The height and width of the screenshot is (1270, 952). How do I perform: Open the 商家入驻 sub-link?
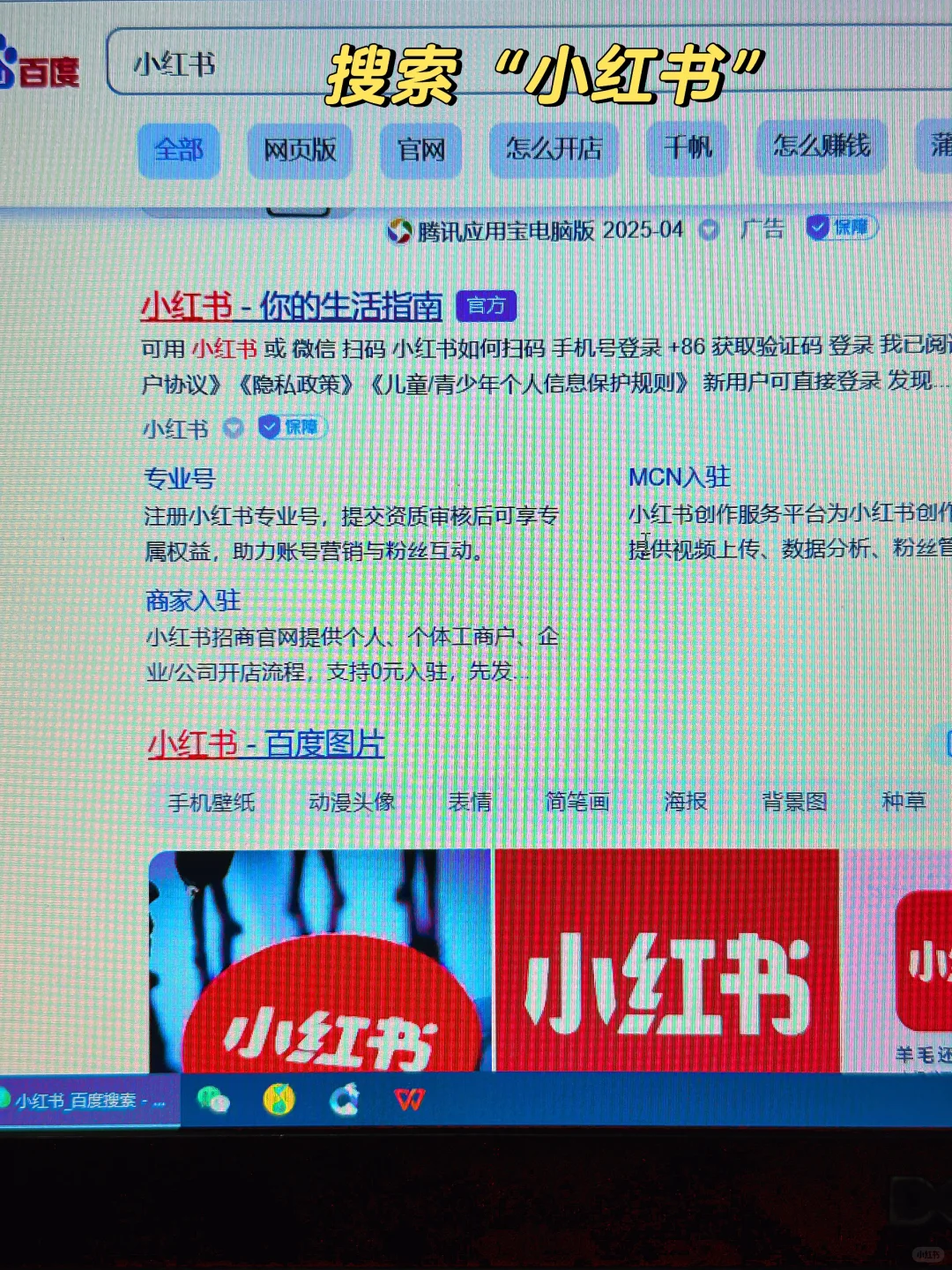193,601
